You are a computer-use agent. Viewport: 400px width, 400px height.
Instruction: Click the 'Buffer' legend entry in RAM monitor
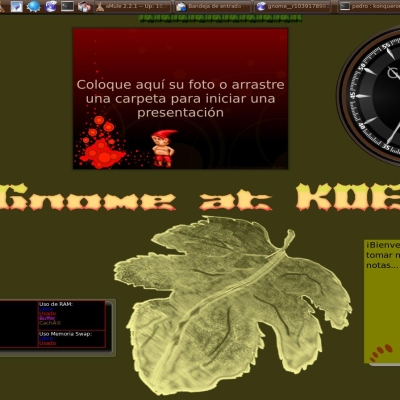point(47,318)
